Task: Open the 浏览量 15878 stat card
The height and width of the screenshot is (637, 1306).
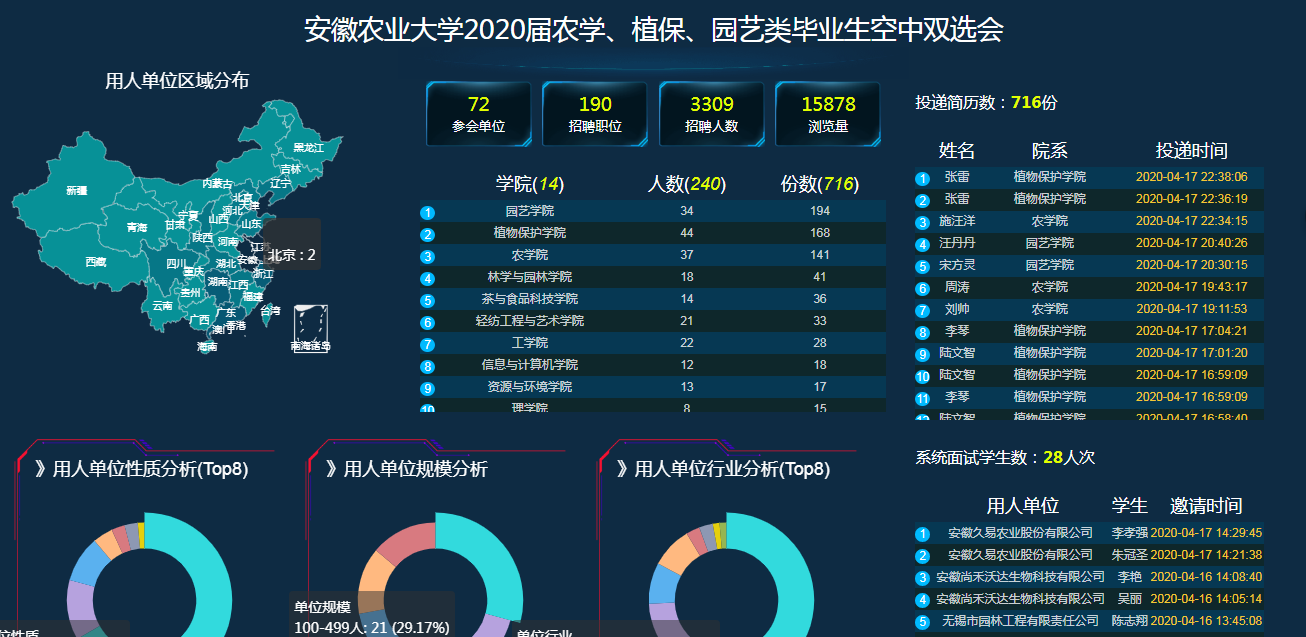Action: 827,114
